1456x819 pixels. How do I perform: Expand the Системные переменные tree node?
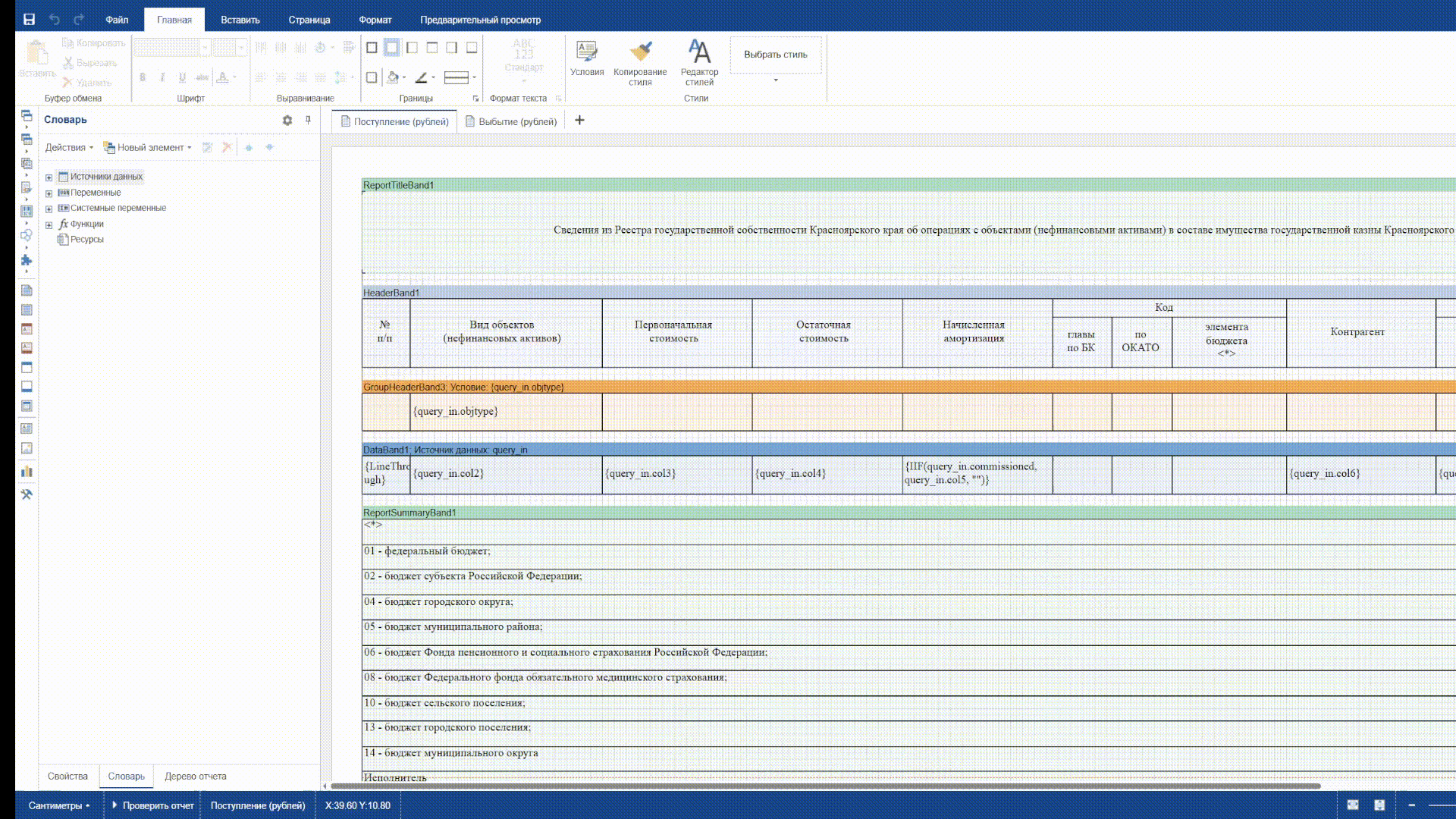49,209
